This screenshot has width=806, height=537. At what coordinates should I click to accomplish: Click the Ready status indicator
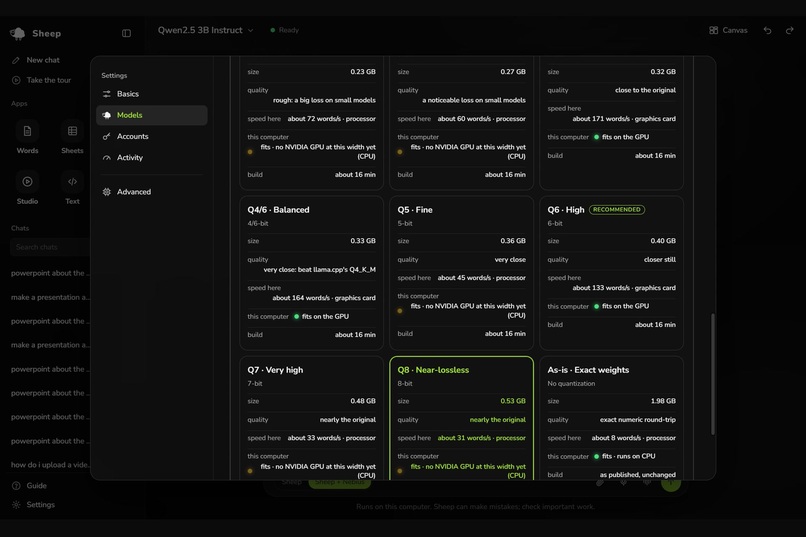(x=285, y=30)
